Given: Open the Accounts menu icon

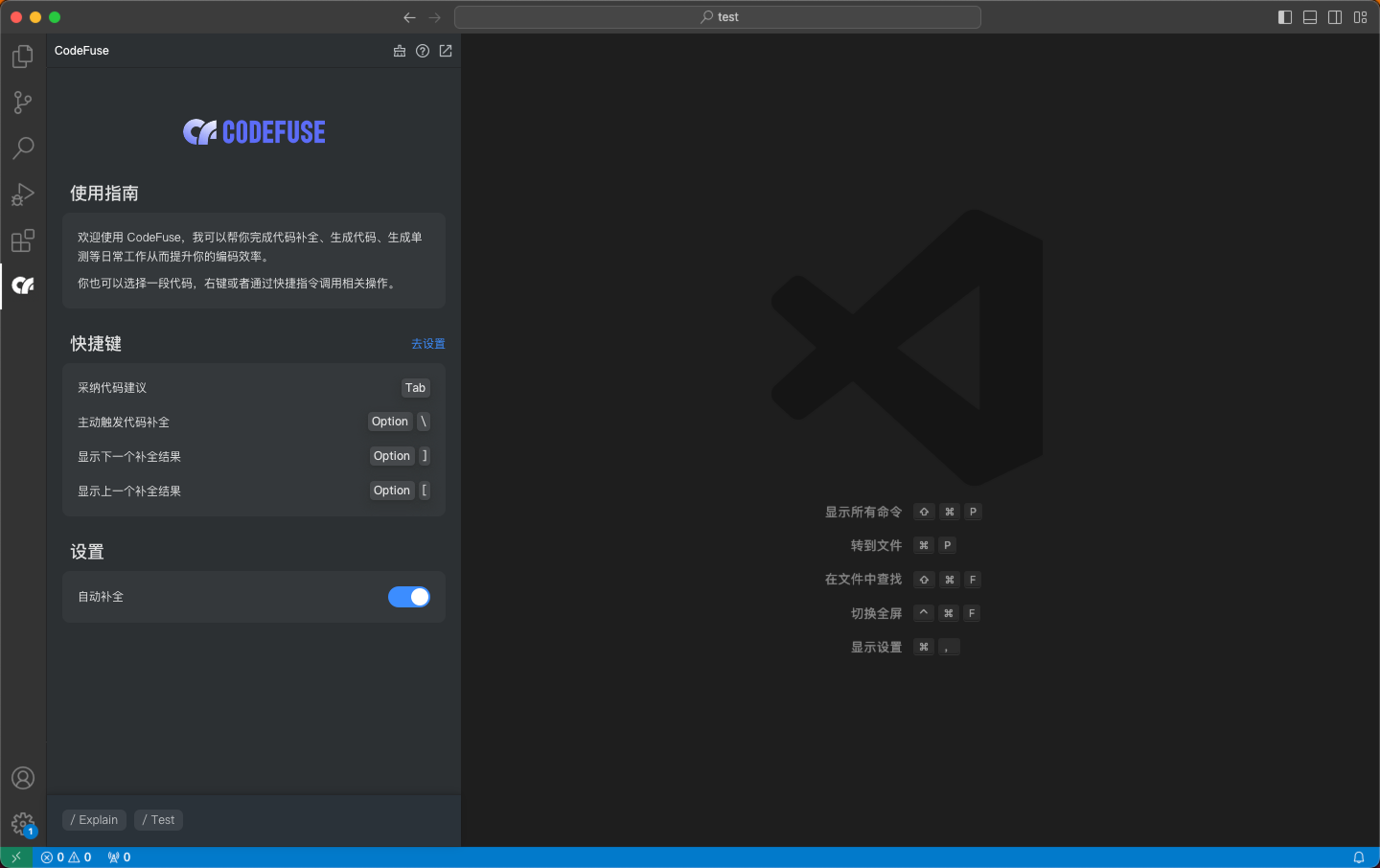Looking at the screenshot, I should 23,778.
